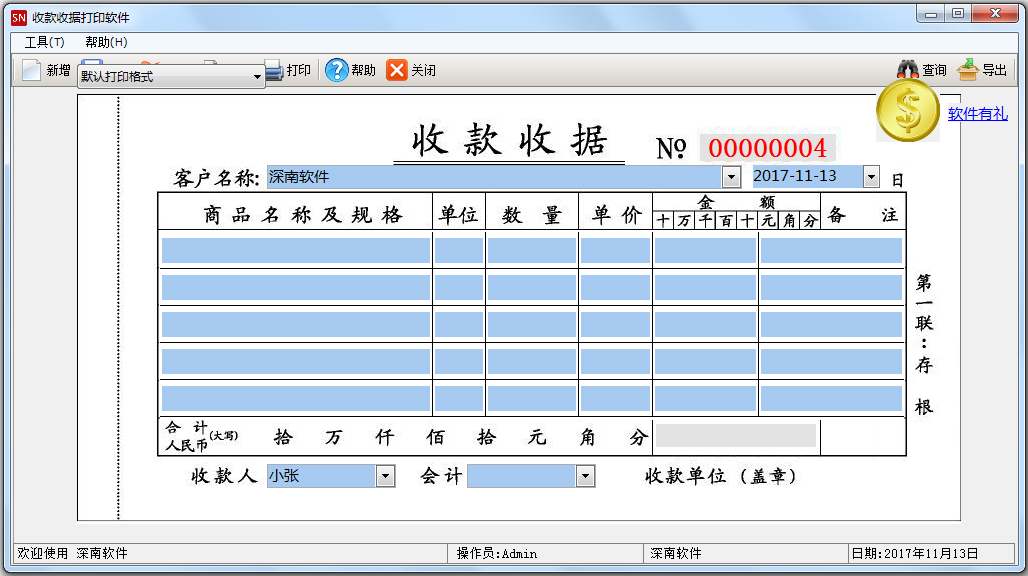This screenshot has width=1028, height=576.
Task: Click the first row 单位 unit field
Action: pyautogui.click(x=459, y=250)
